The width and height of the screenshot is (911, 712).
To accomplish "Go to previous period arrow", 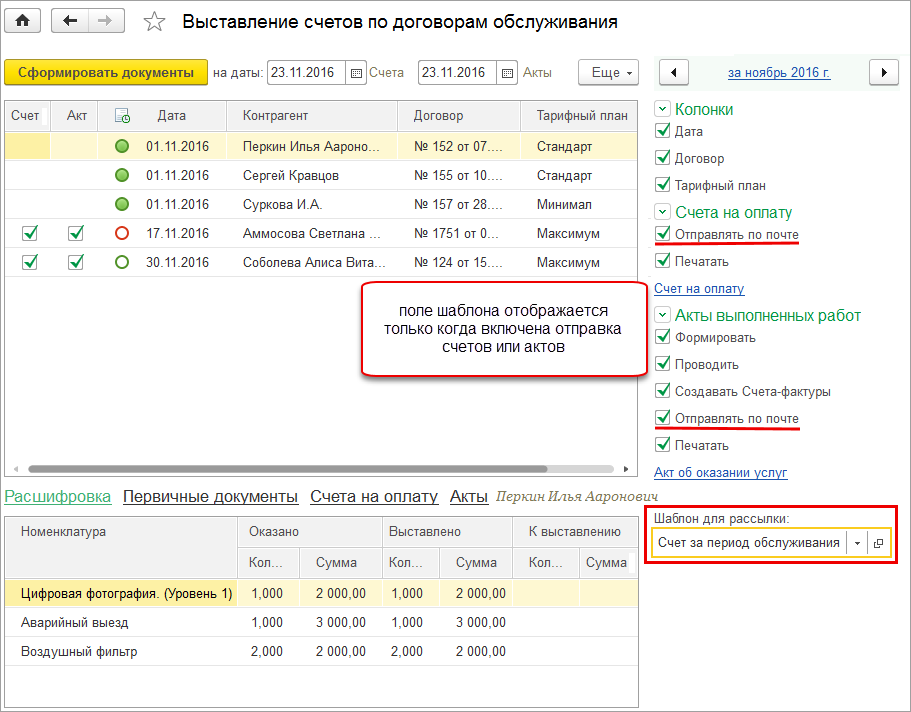I will pyautogui.click(x=674, y=73).
